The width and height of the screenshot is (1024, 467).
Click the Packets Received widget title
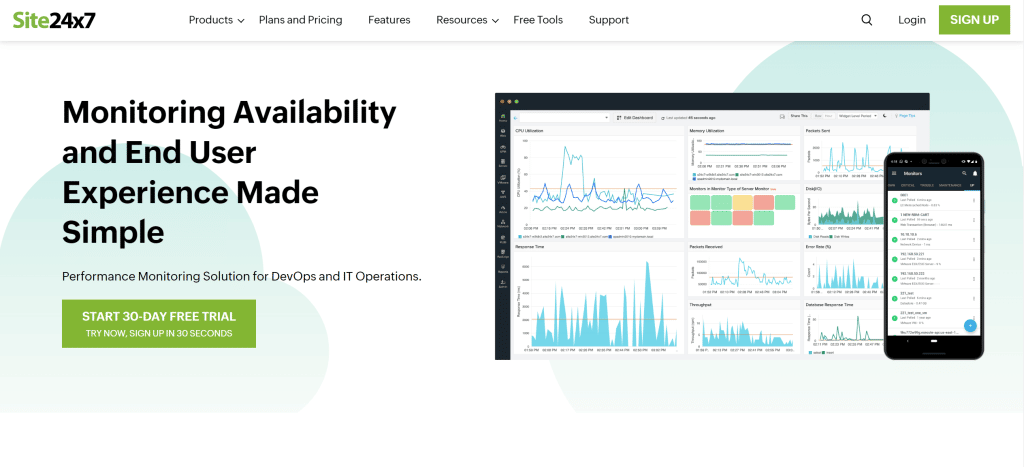point(706,247)
